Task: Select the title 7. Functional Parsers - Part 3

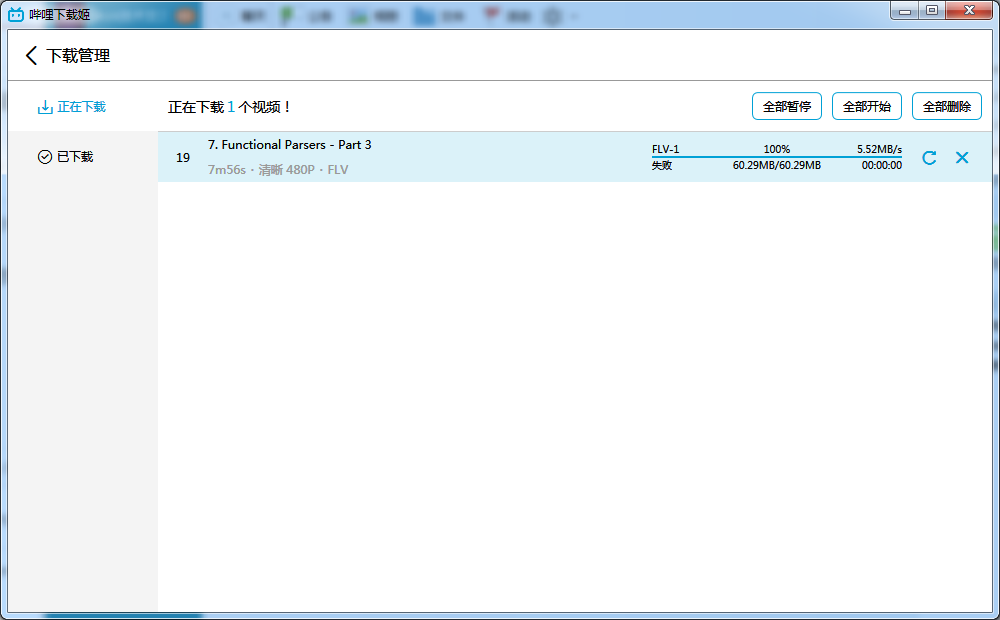Action: click(x=290, y=145)
